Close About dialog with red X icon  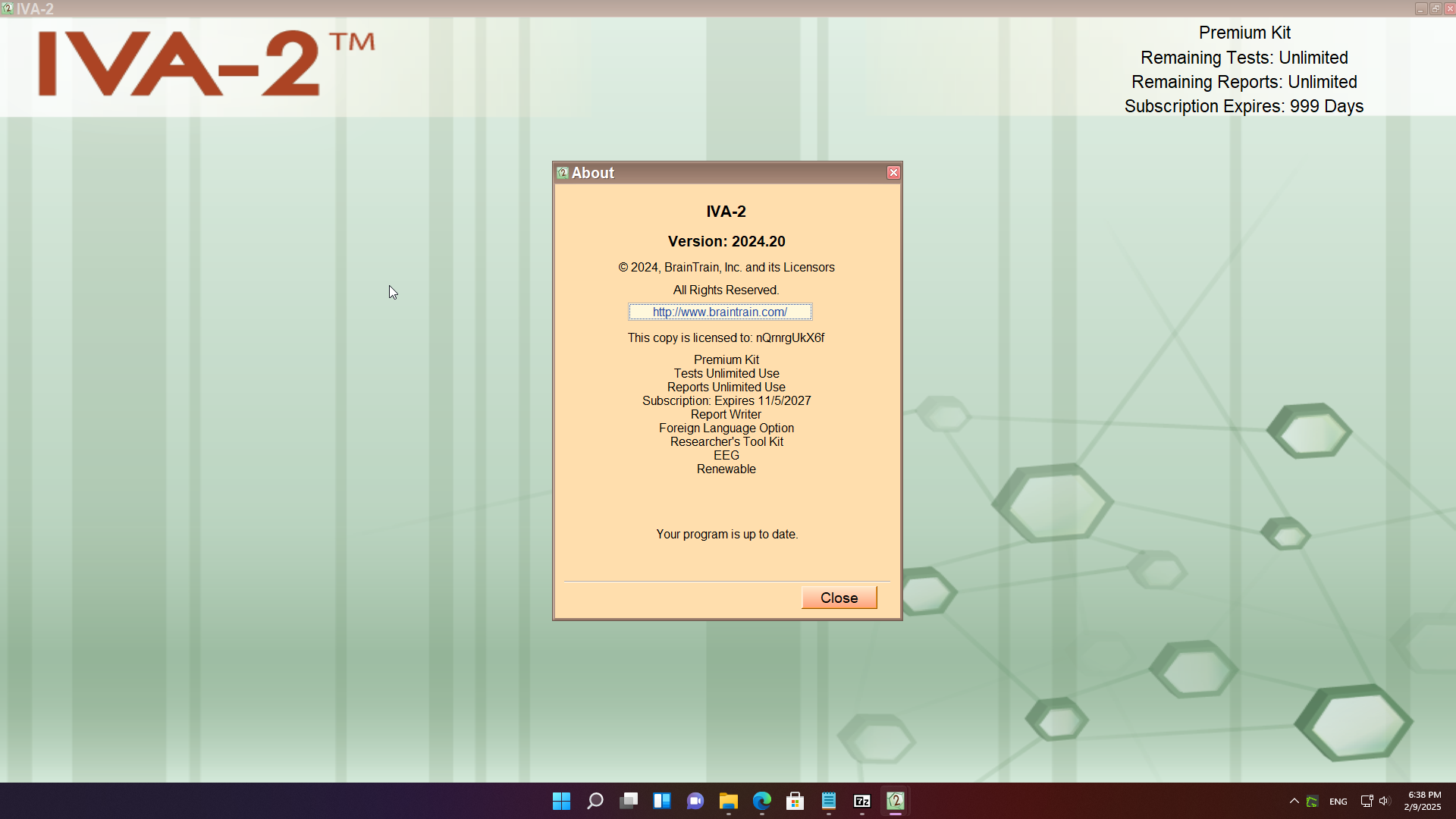[x=893, y=173]
